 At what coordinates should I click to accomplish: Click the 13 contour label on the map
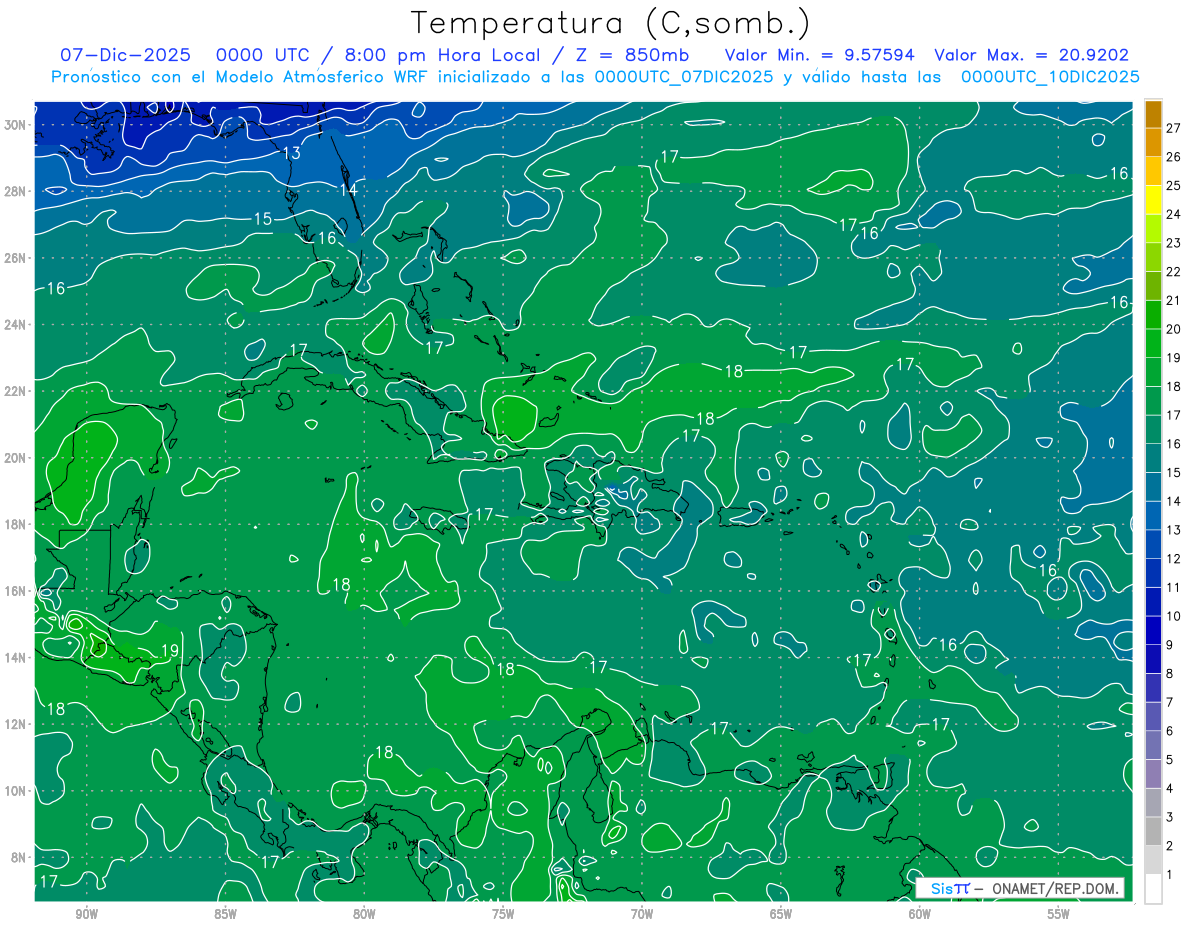pos(291,153)
